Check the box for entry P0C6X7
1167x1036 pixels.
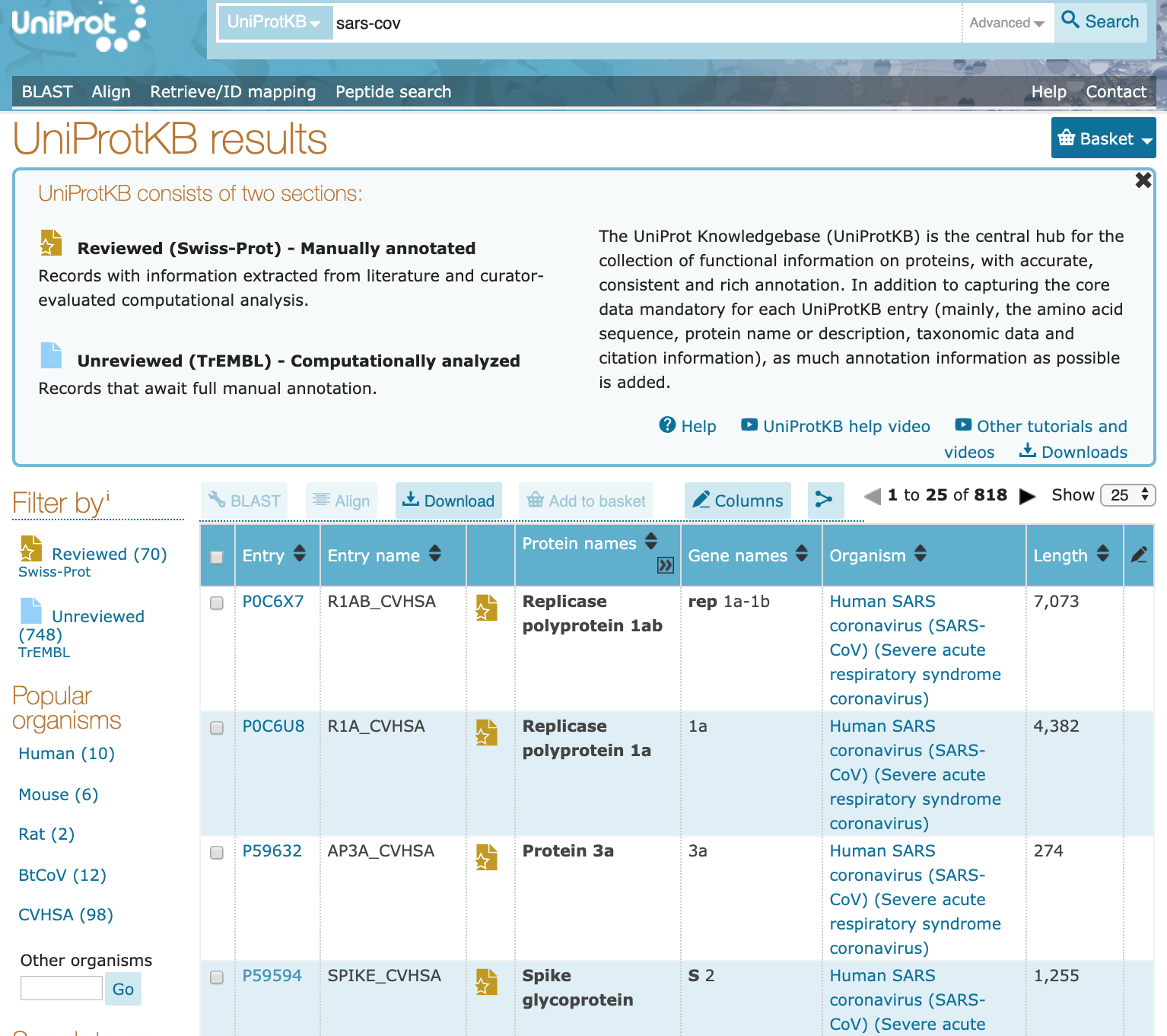click(x=217, y=603)
